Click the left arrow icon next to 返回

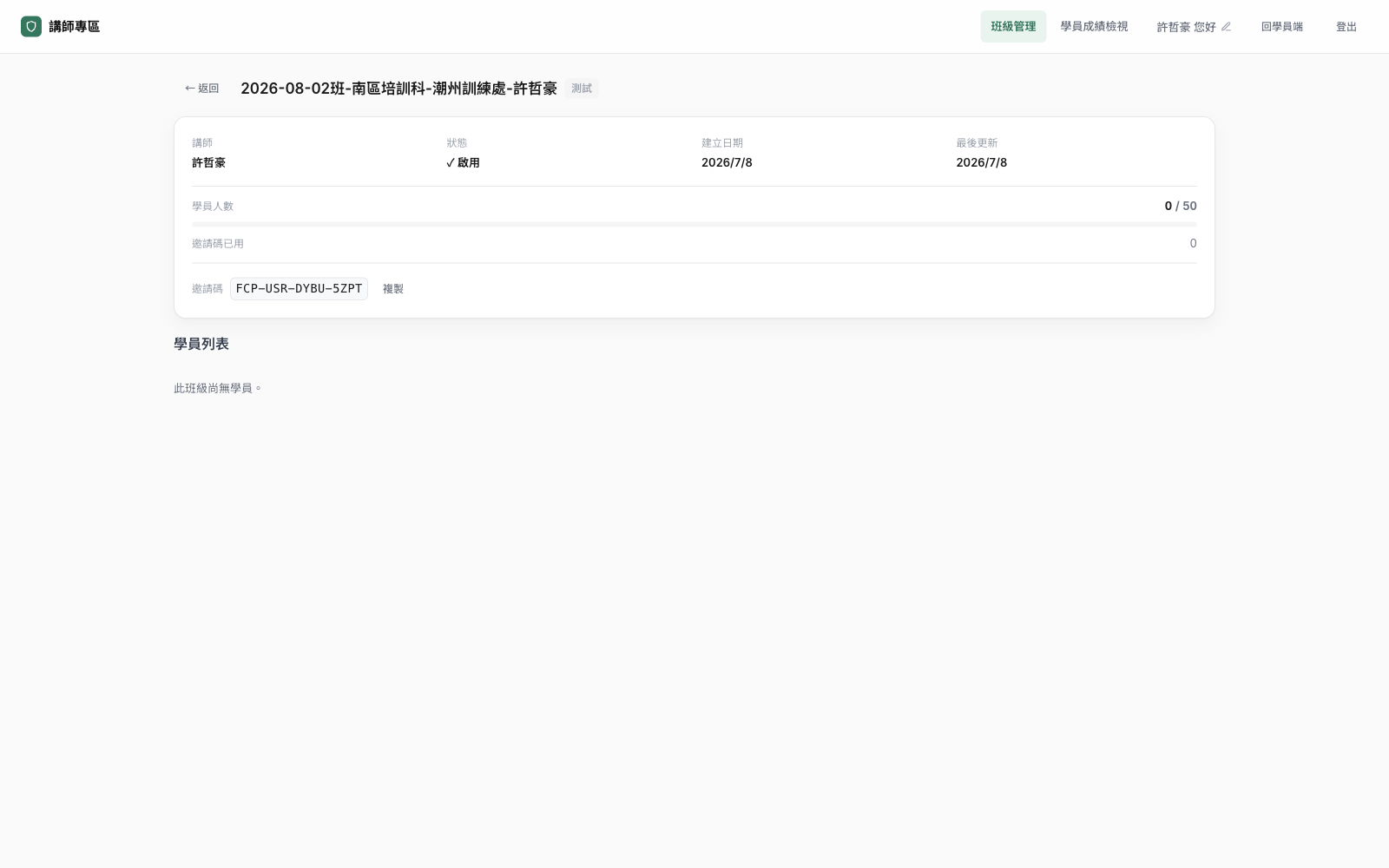pyautogui.click(x=190, y=89)
